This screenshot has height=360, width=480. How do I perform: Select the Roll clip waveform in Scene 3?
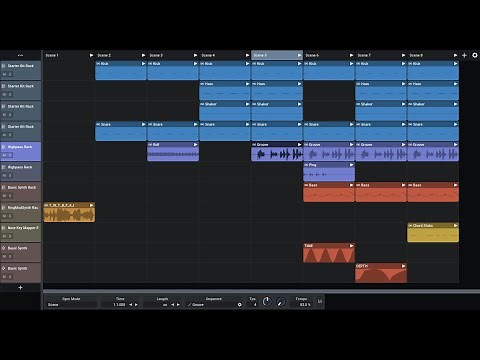[x=173, y=154]
